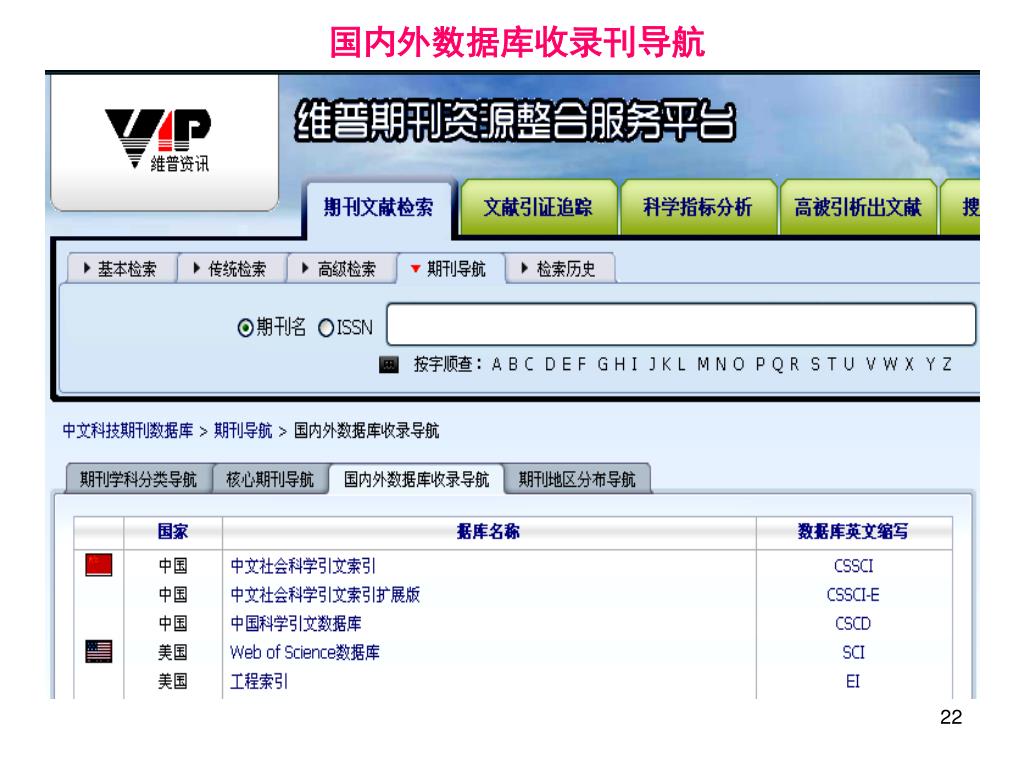Open the 中文社会科学引文索引 link
1024x768 pixels.
click(x=303, y=566)
